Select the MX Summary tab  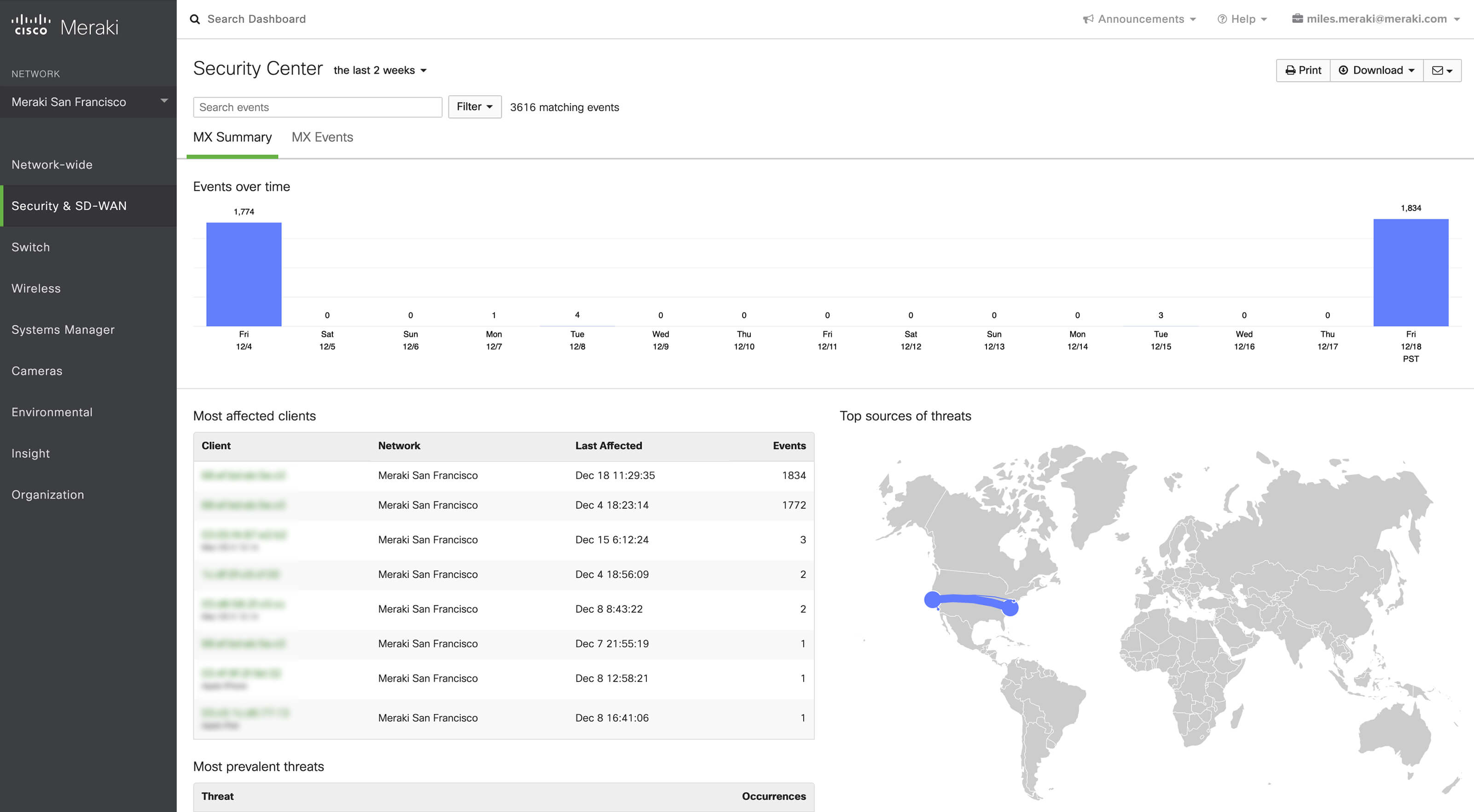[232, 137]
